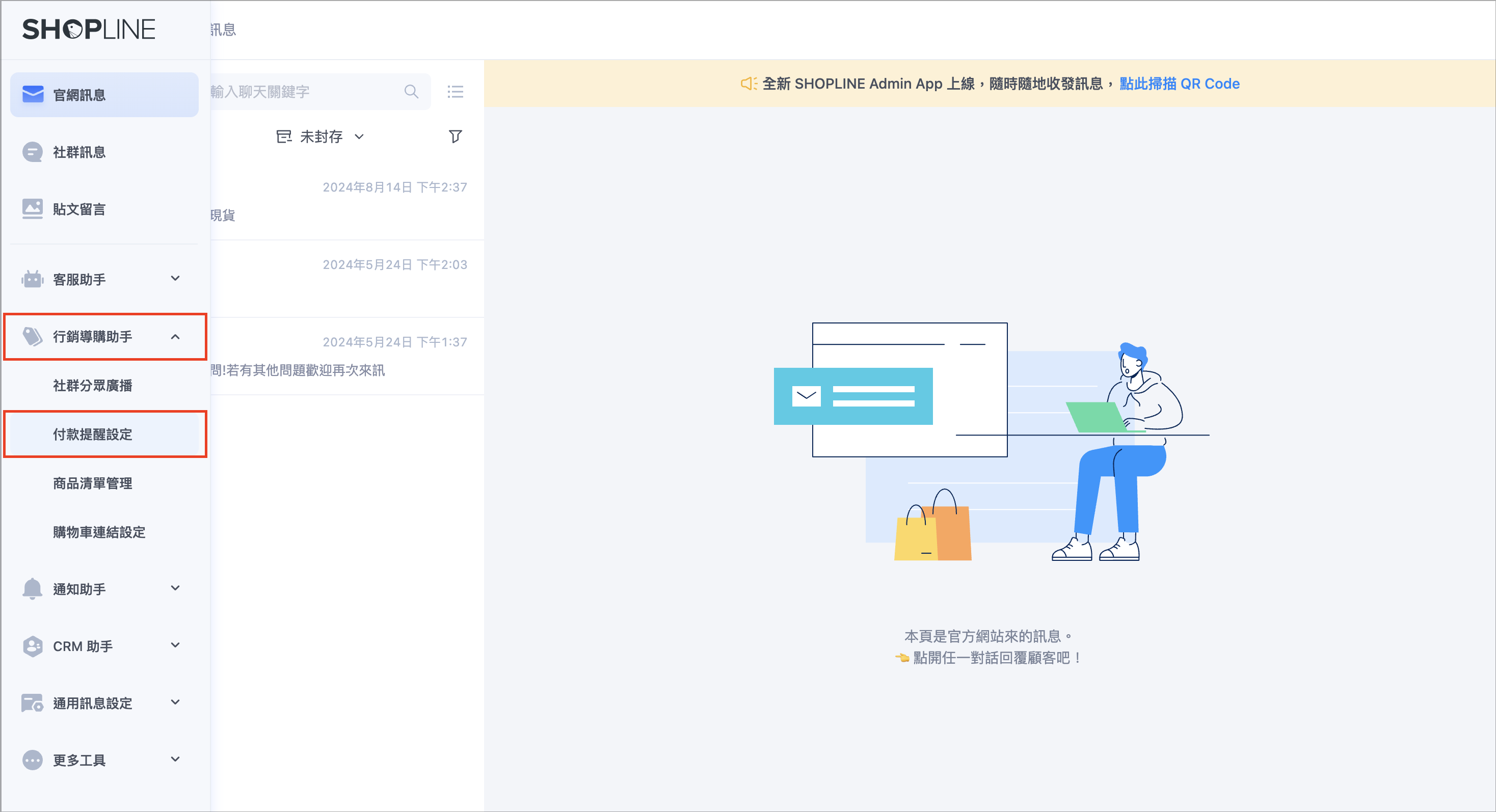Click the 輸入聊天關鍵字 search field
The image size is (1496, 812).
click(320, 92)
